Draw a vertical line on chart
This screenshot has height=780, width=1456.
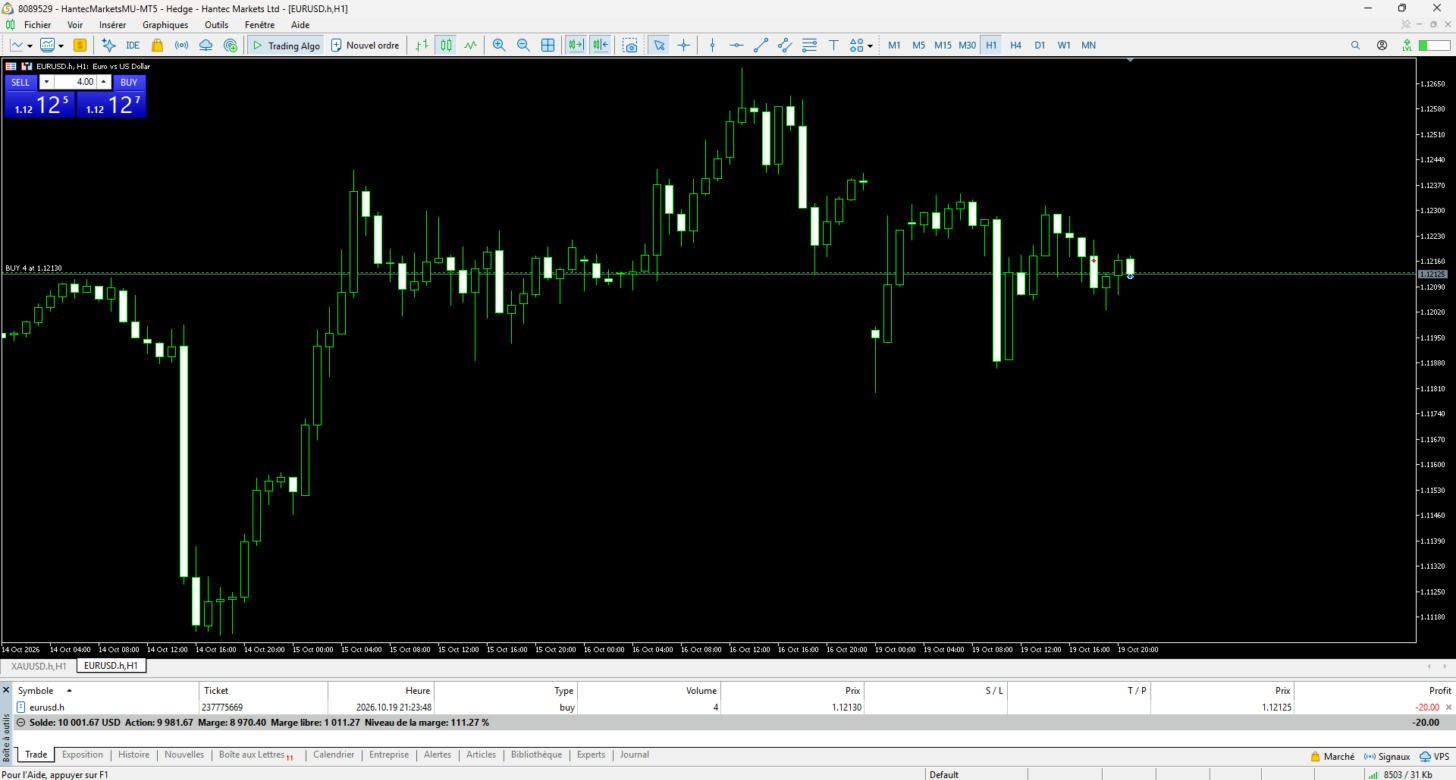pos(712,45)
